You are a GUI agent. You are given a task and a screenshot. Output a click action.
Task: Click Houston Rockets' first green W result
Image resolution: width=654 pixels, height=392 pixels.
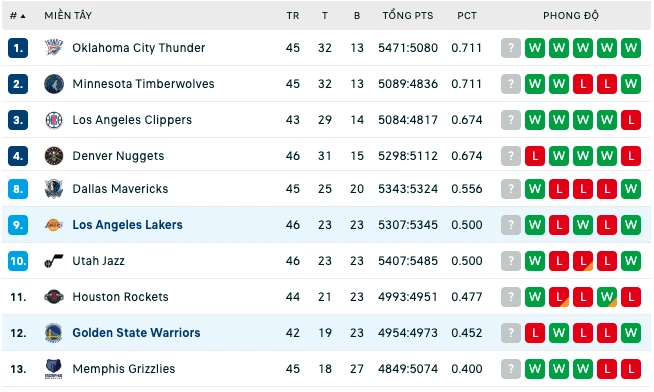click(535, 297)
